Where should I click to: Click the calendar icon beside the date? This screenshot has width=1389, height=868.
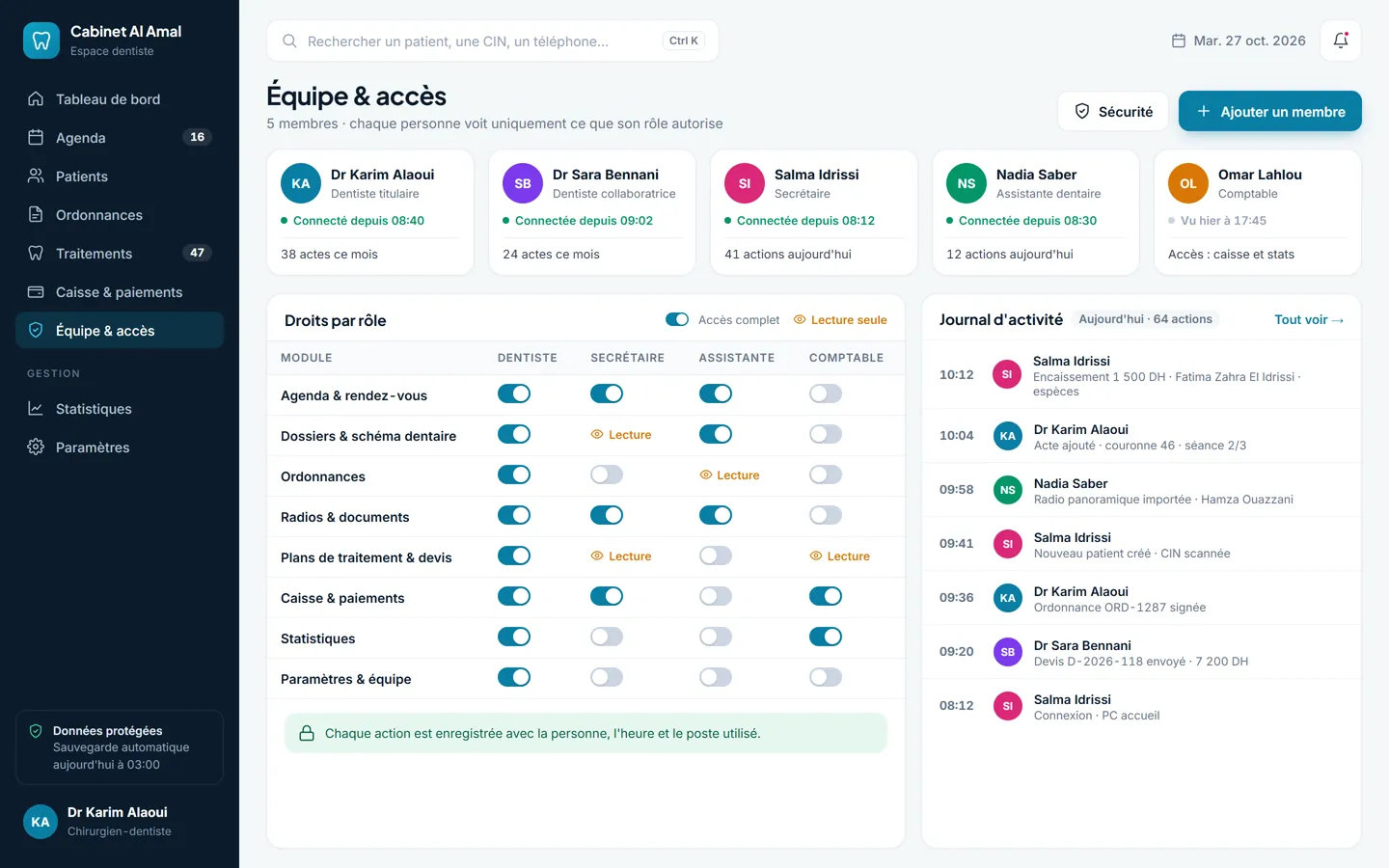1178,41
